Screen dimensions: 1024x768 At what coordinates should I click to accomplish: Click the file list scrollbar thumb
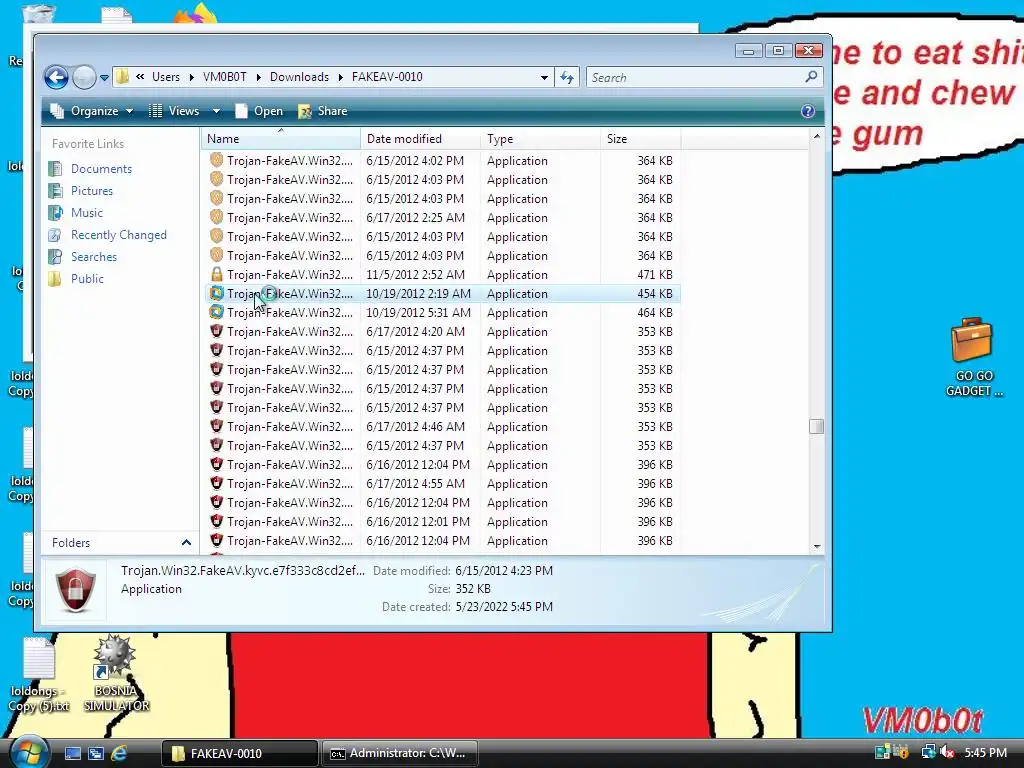tap(816, 426)
